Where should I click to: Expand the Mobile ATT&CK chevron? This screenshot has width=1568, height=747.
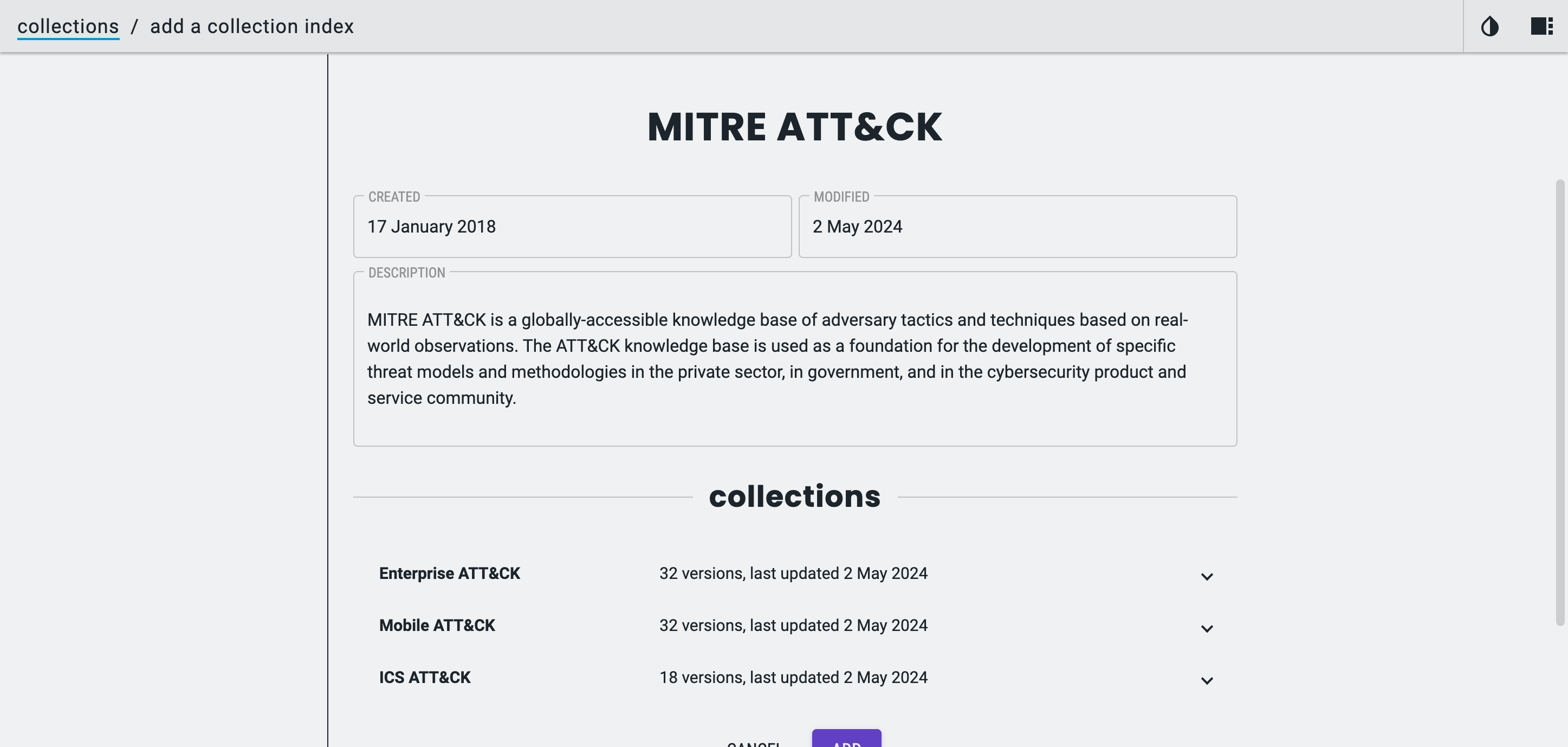[1207, 628]
